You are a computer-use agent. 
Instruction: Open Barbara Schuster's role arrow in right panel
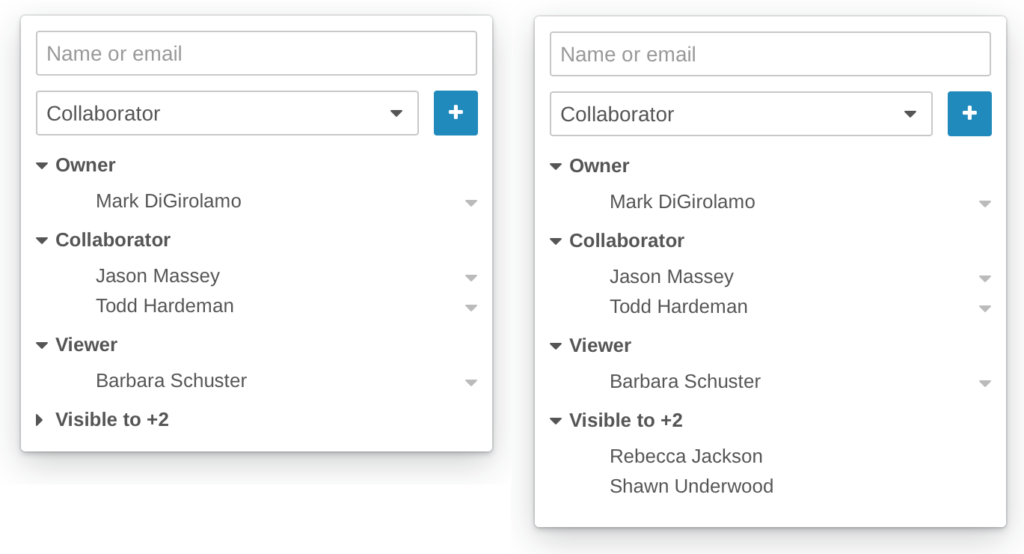tap(985, 383)
